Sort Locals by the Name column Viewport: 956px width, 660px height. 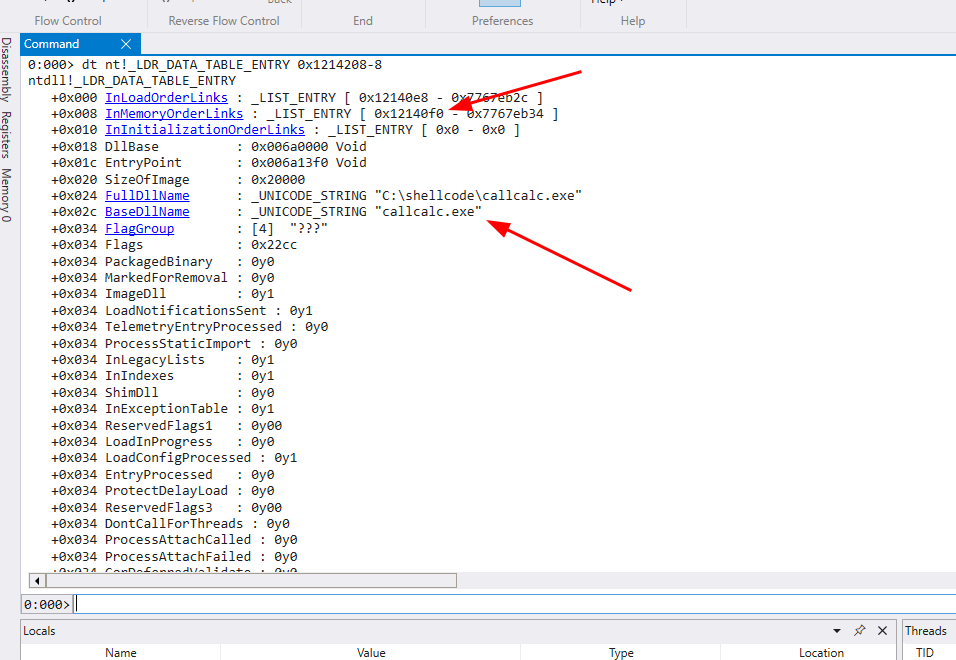point(121,652)
